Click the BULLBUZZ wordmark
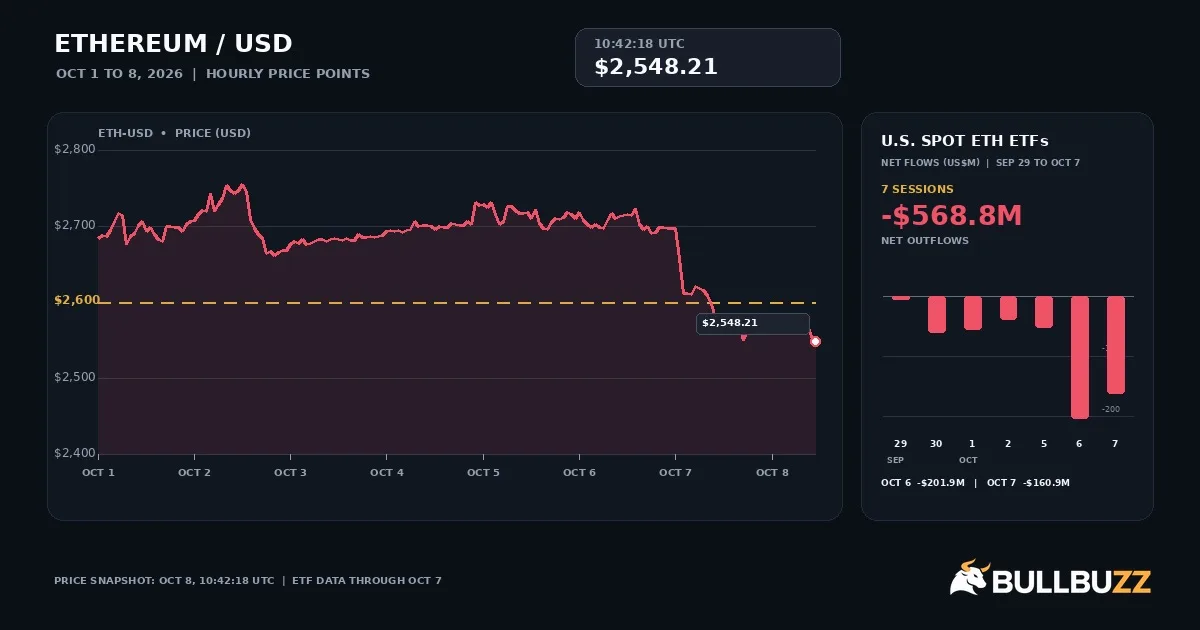This screenshot has height=630, width=1200. click(x=1073, y=581)
